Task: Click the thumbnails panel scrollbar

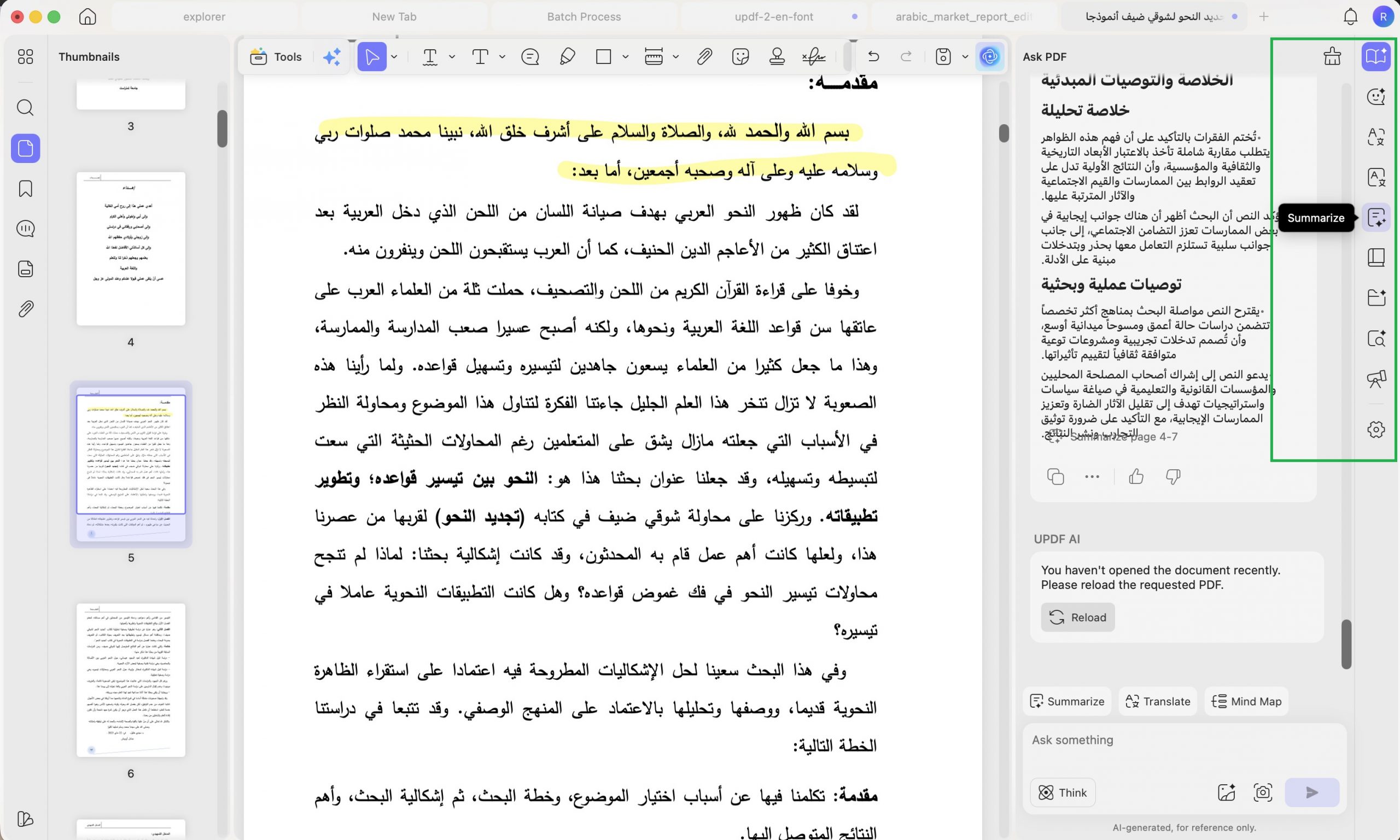Action: click(x=223, y=129)
